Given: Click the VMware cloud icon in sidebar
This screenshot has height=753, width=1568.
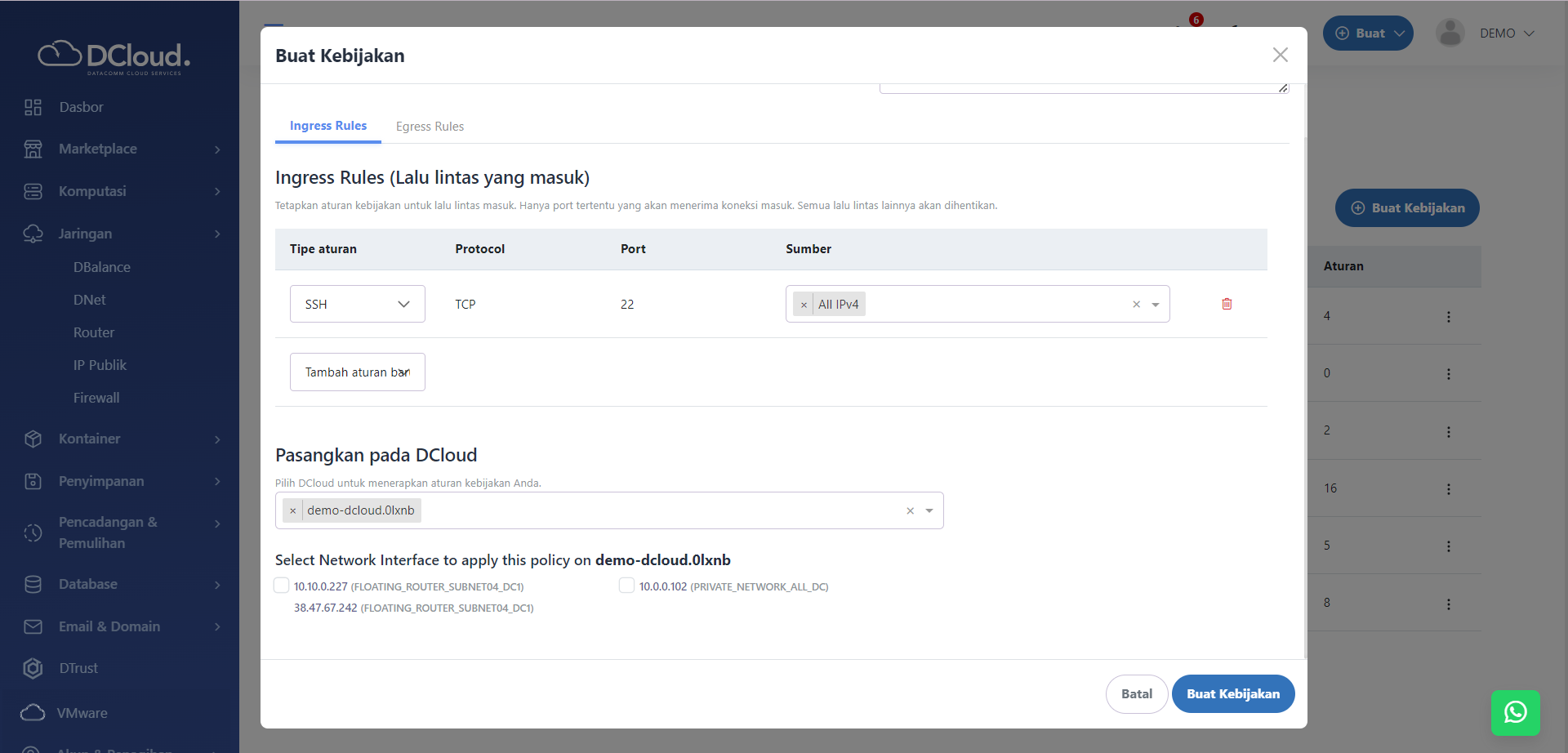Looking at the screenshot, I should [33, 713].
